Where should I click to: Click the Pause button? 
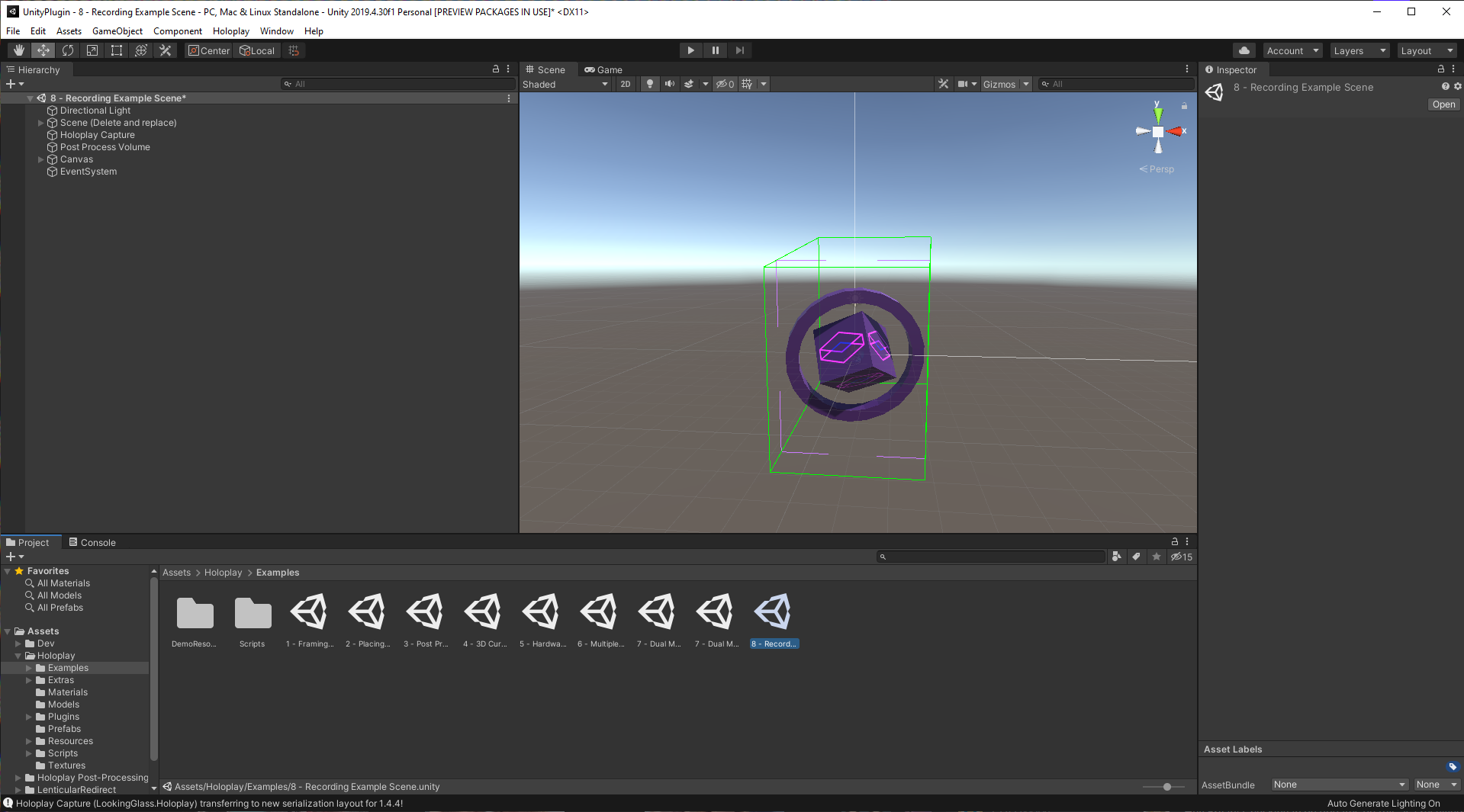(x=715, y=50)
